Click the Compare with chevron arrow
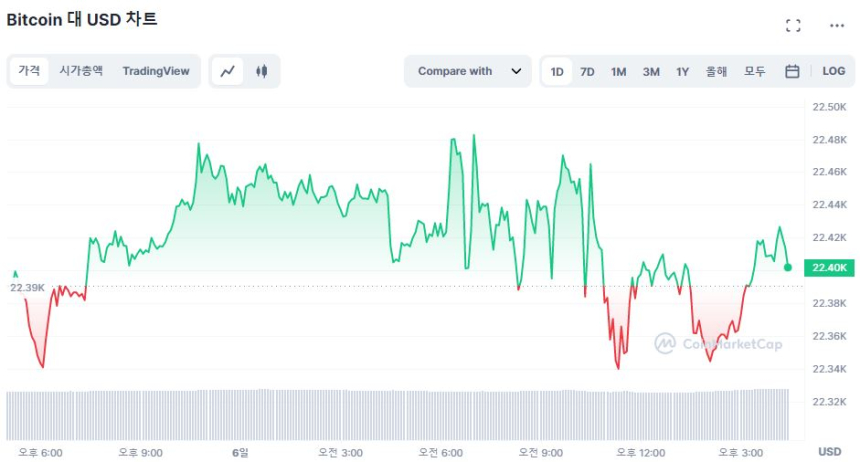The height and width of the screenshot is (462, 860). click(516, 71)
